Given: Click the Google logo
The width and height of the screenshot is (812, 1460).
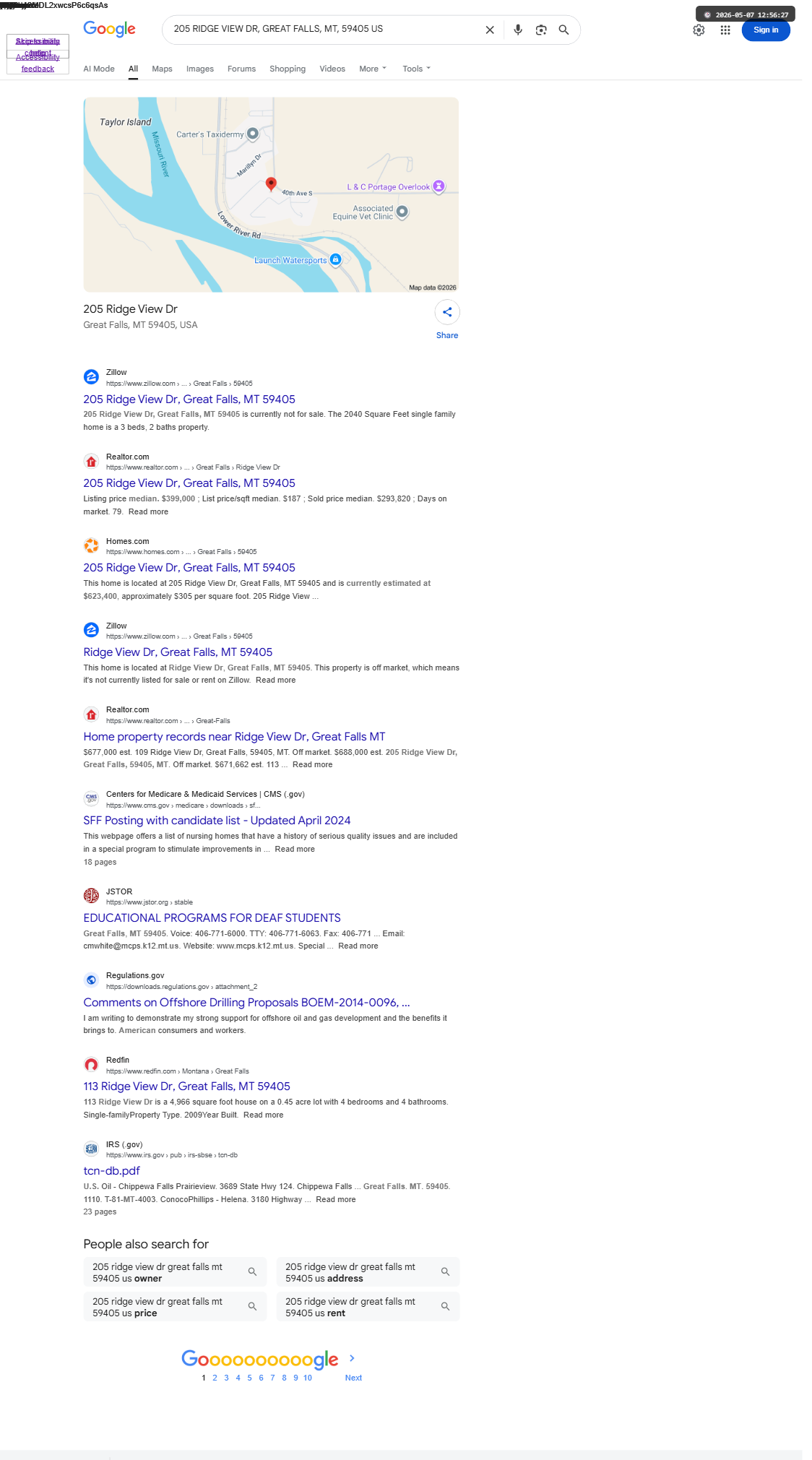Looking at the screenshot, I should pyautogui.click(x=109, y=29).
